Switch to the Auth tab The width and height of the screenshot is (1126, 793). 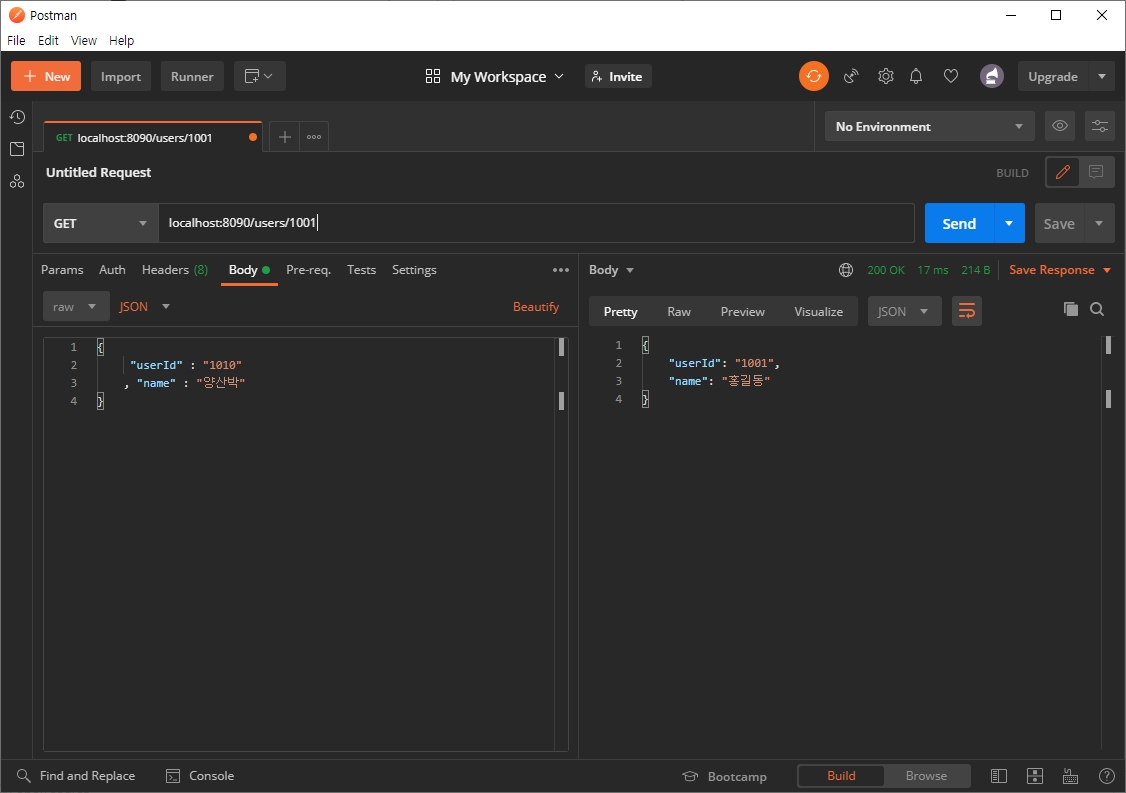(x=112, y=270)
